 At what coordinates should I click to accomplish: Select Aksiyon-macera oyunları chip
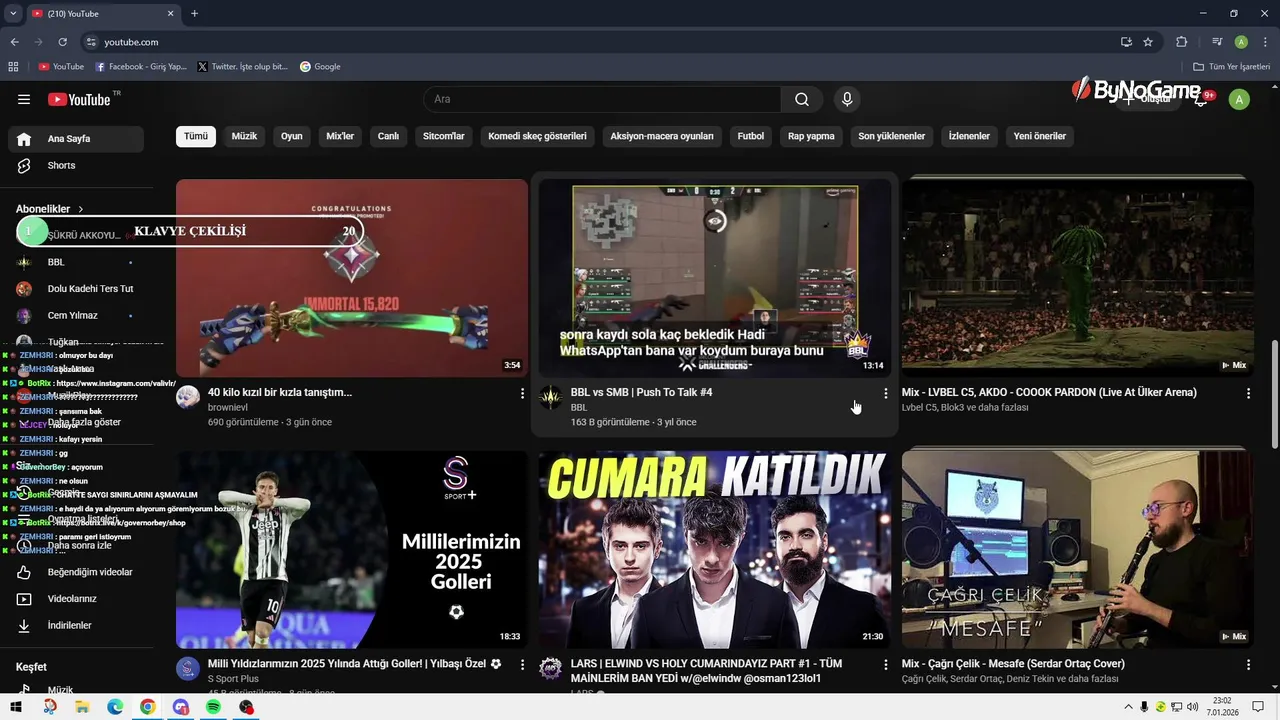(662, 136)
